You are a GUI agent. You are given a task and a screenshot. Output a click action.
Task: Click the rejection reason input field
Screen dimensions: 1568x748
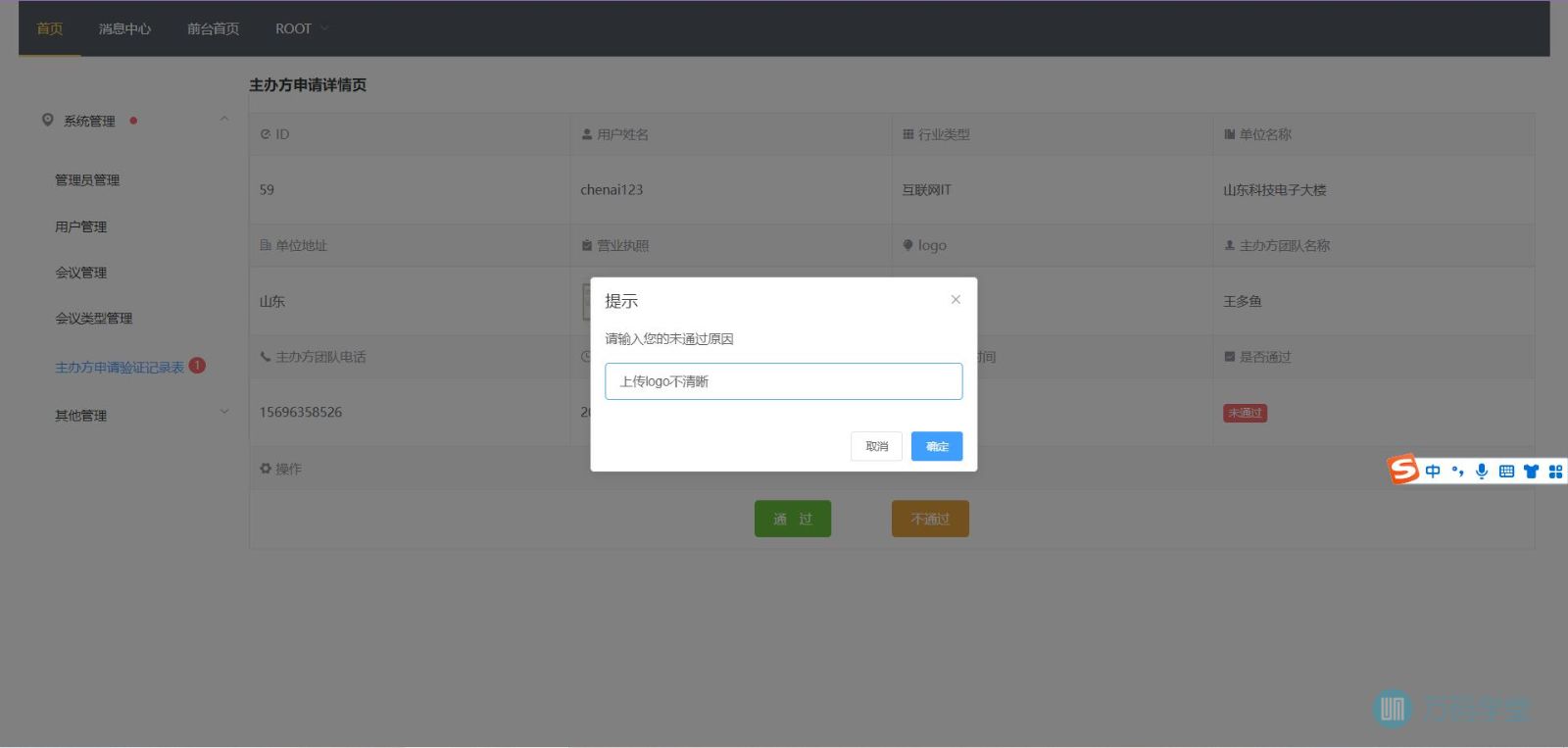783,381
